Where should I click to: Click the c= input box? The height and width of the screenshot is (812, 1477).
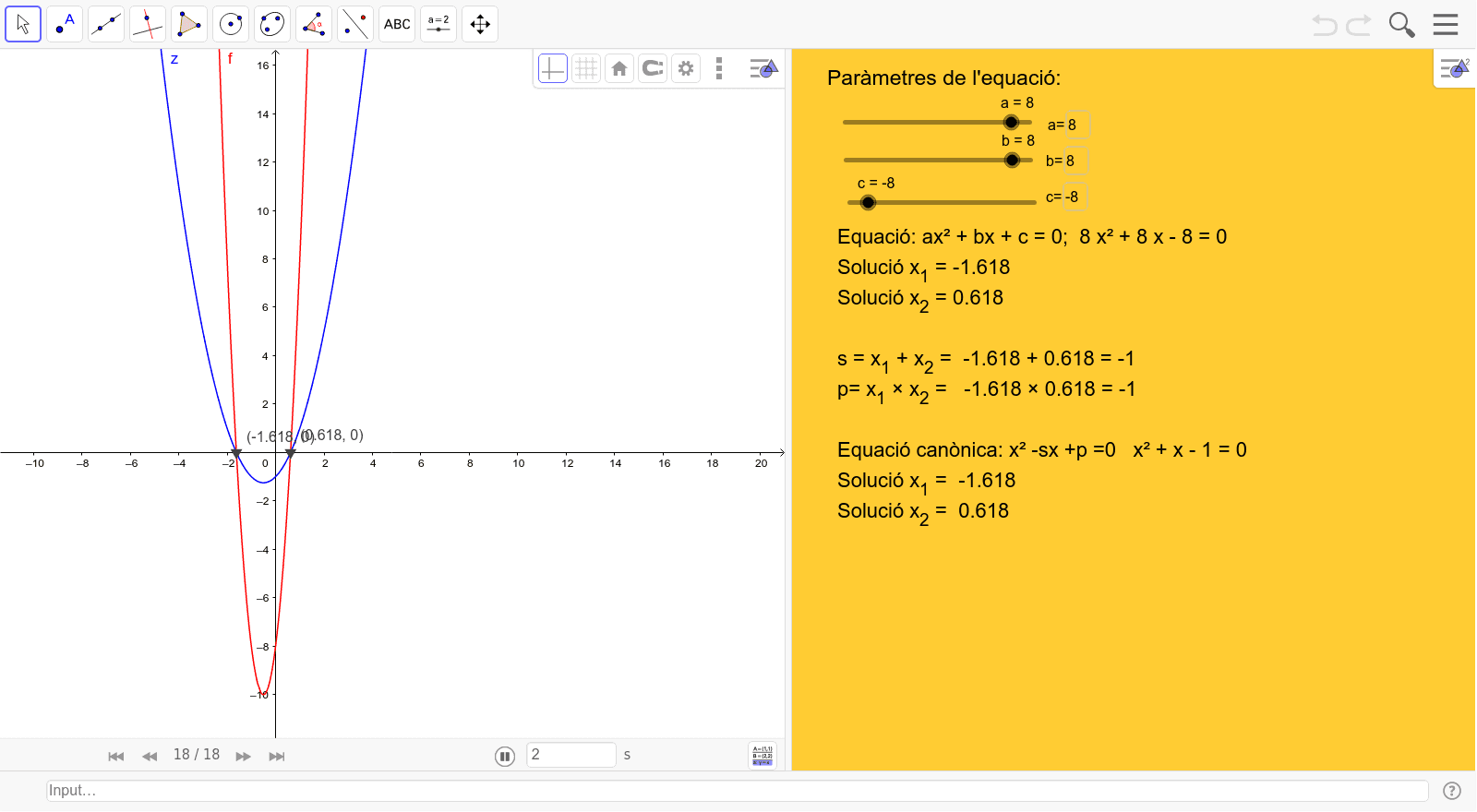click(x=1076, y=197)
